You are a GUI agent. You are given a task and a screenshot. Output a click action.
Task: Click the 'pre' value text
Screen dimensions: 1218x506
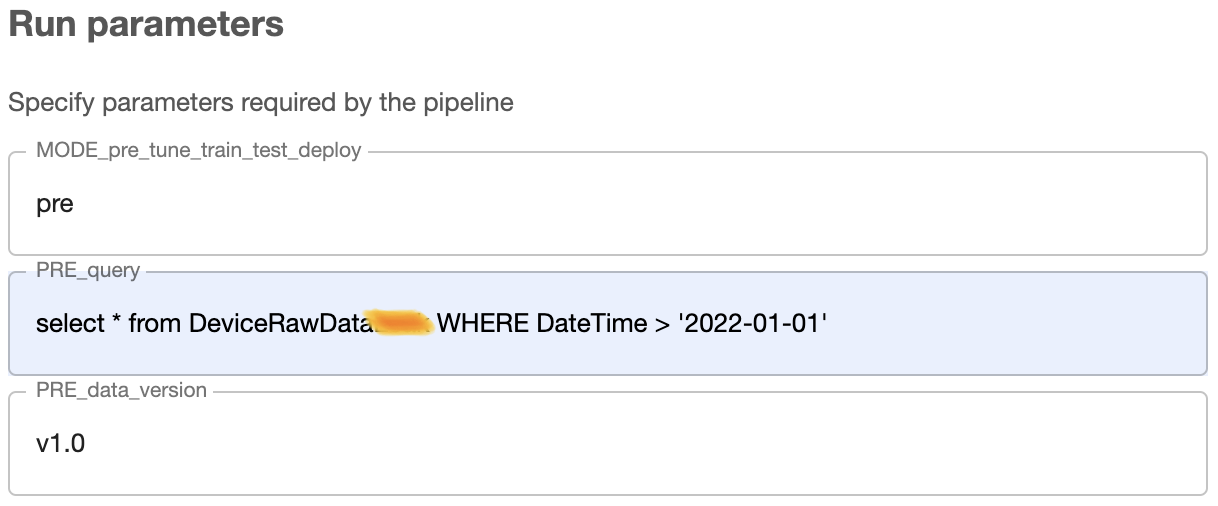pyautogui.click(x=55, y=204)
